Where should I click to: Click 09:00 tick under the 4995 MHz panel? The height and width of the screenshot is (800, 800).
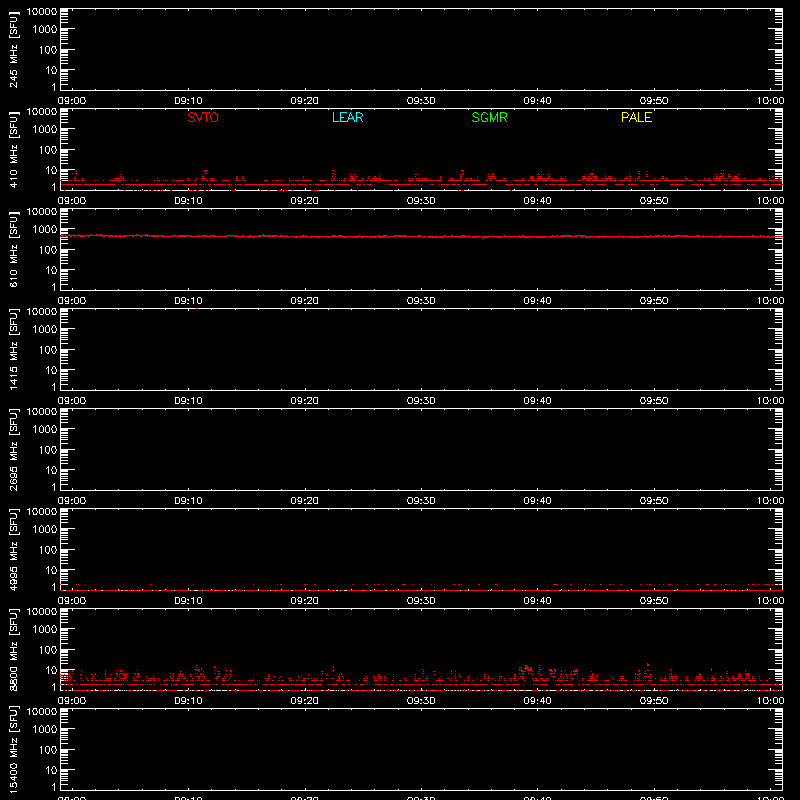(71, 601)
